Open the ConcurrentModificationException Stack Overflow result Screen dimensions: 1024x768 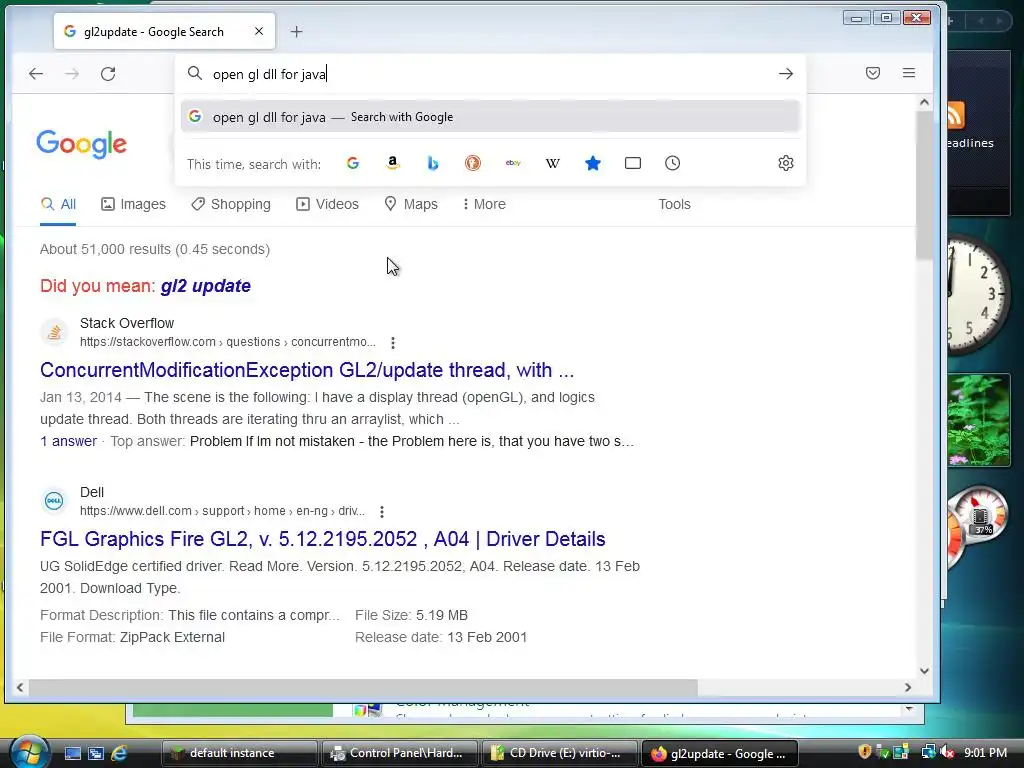tap(307, 370)
